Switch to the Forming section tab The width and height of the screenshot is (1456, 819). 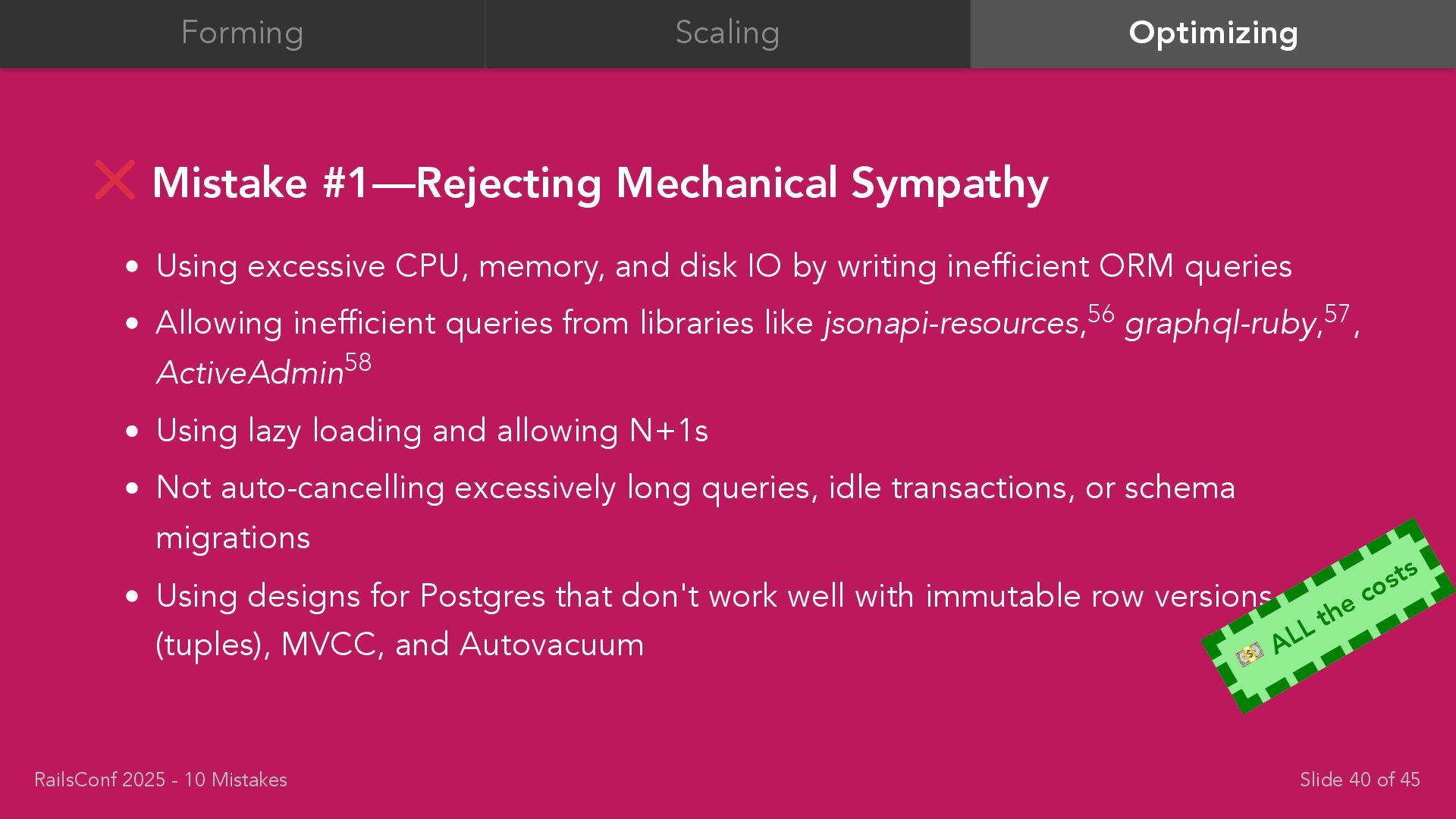242,33
